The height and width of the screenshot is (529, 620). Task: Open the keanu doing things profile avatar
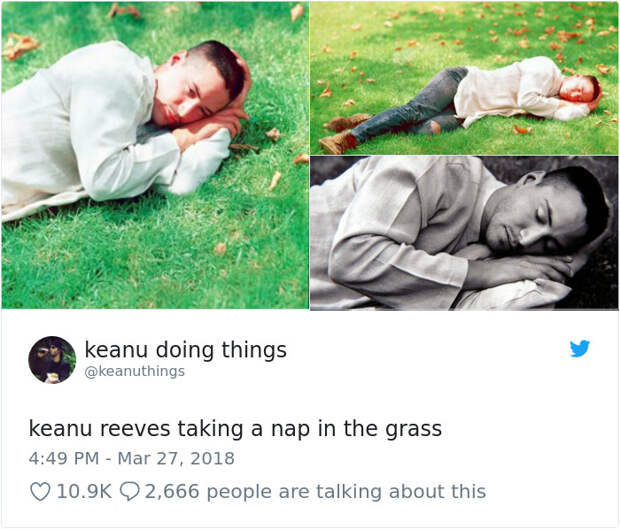point(52,360)
